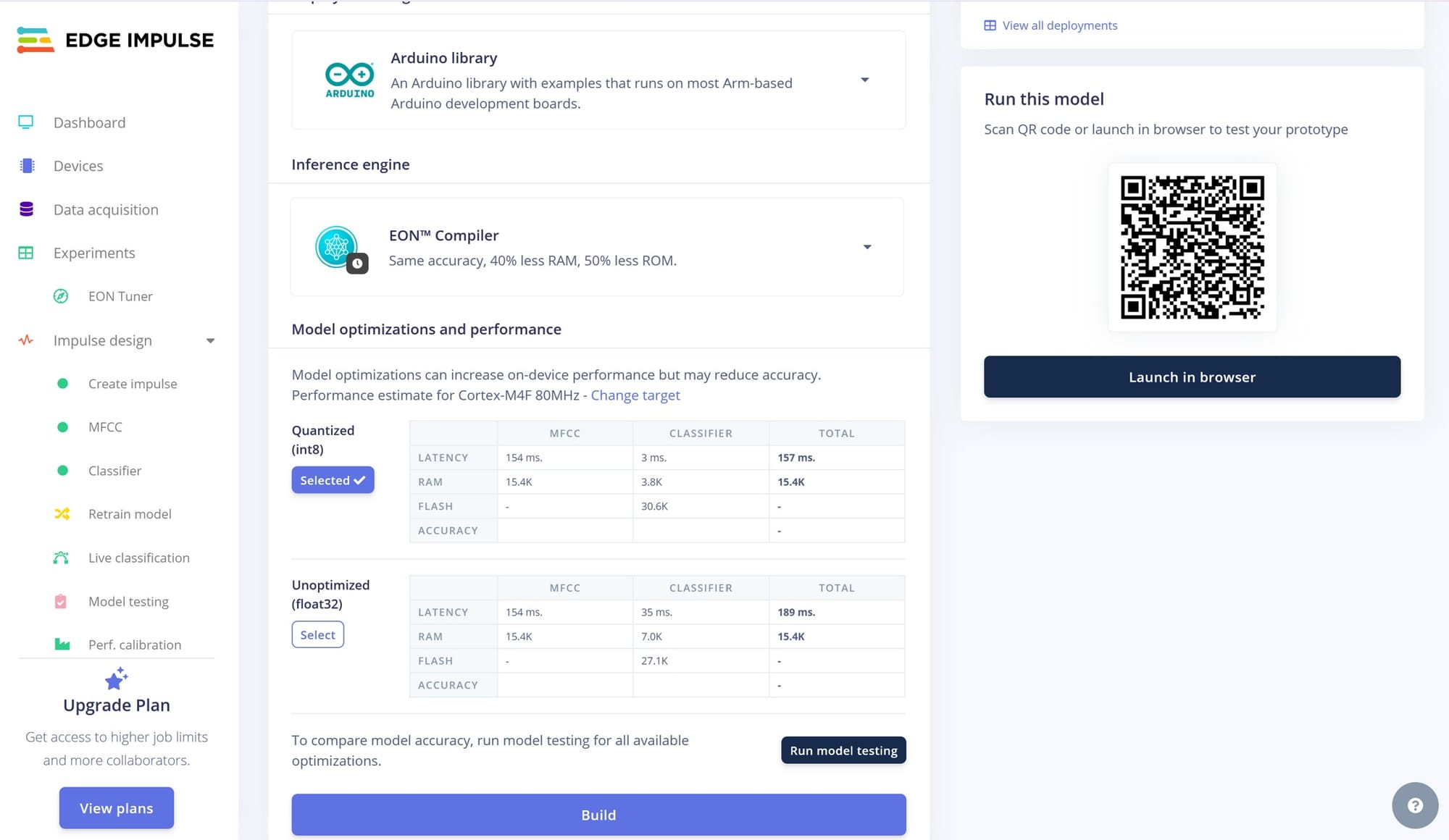Click the Live classification icon
Viewport: 1449px width, 840px height.
pos(61,558)
